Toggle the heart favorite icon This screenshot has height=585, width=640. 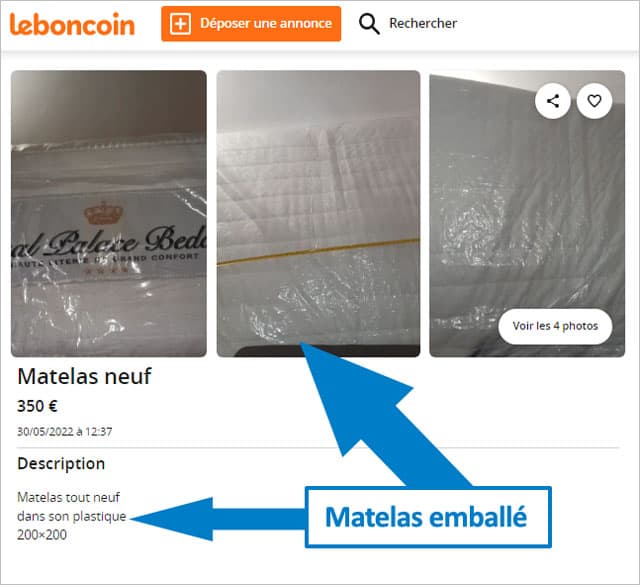click(594, 101)
